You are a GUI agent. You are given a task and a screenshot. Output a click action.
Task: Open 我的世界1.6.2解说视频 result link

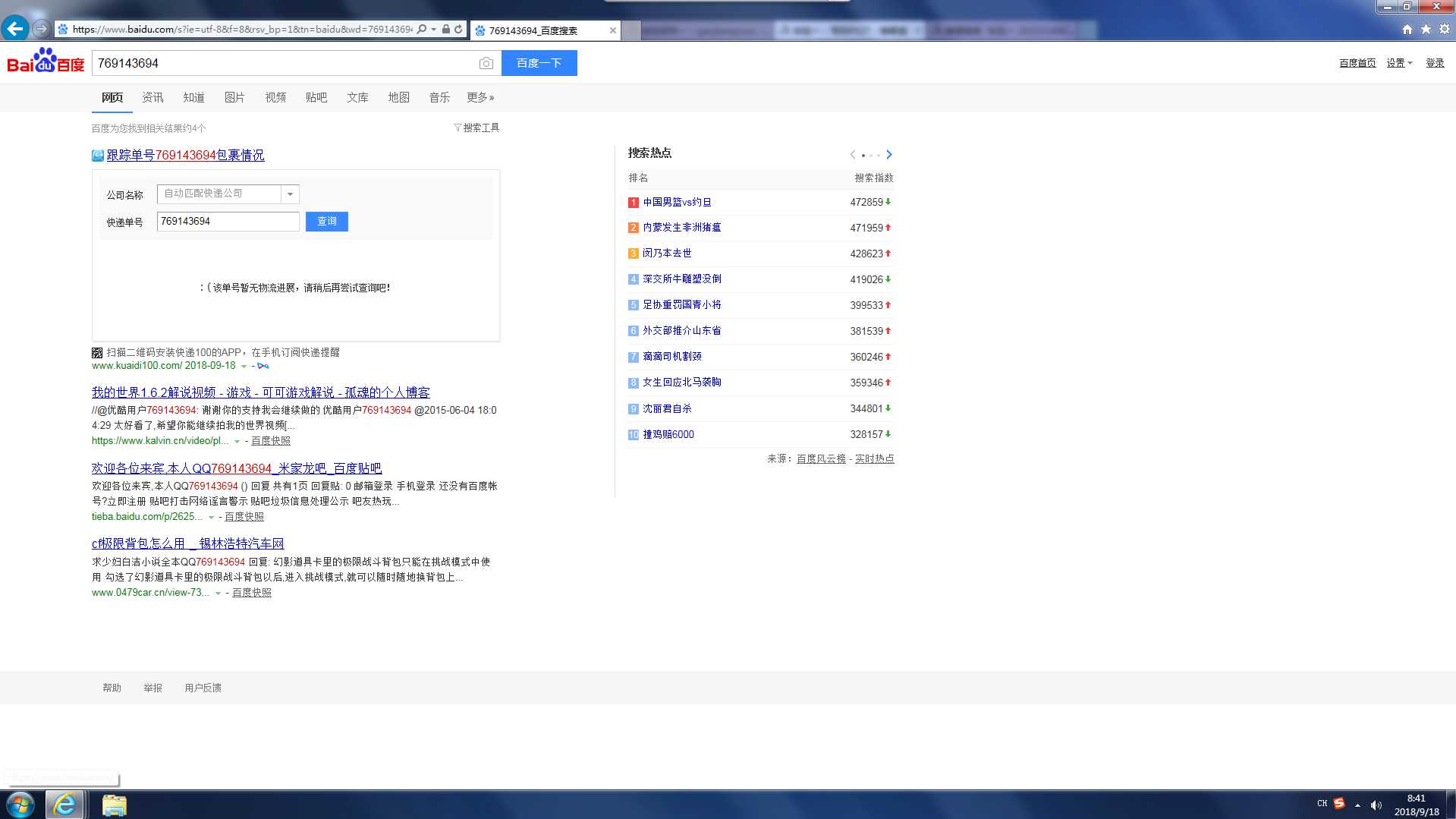click(x=261, y=392)
